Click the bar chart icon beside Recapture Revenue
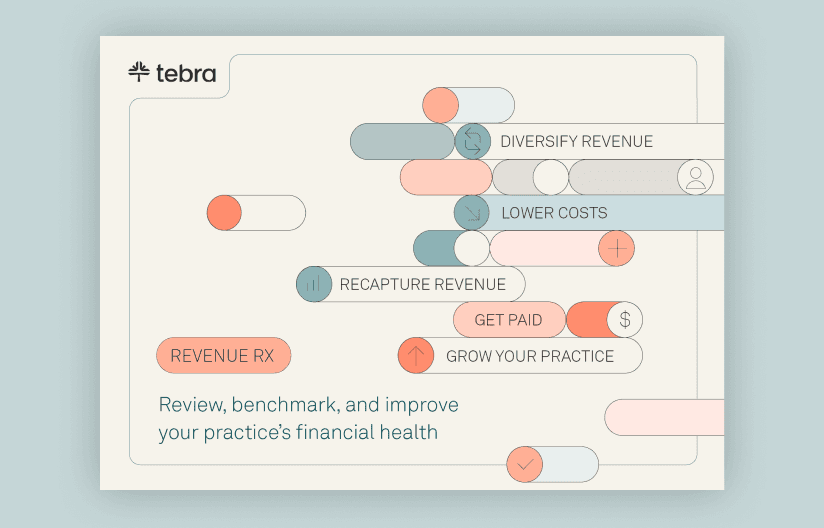Viewport: 824px width, 528px height. click(314, 284)
